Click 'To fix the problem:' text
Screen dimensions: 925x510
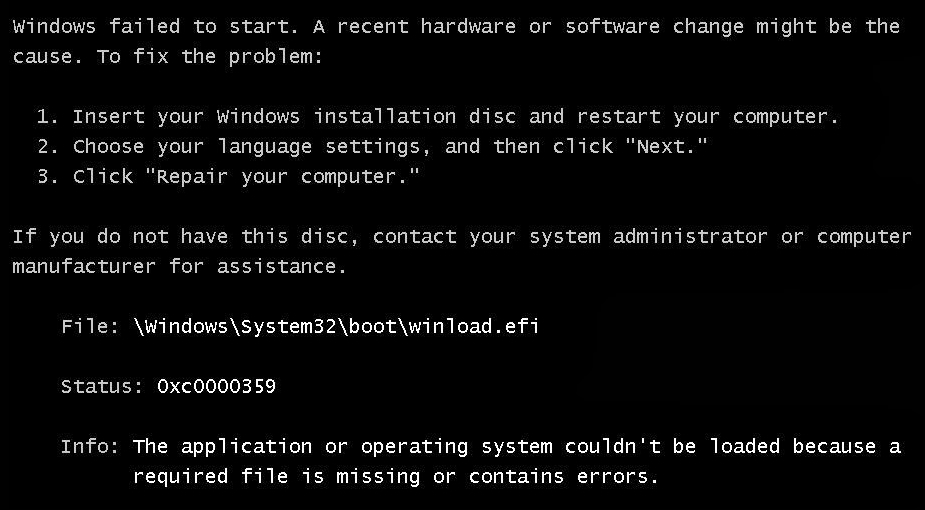coord(210,57)
